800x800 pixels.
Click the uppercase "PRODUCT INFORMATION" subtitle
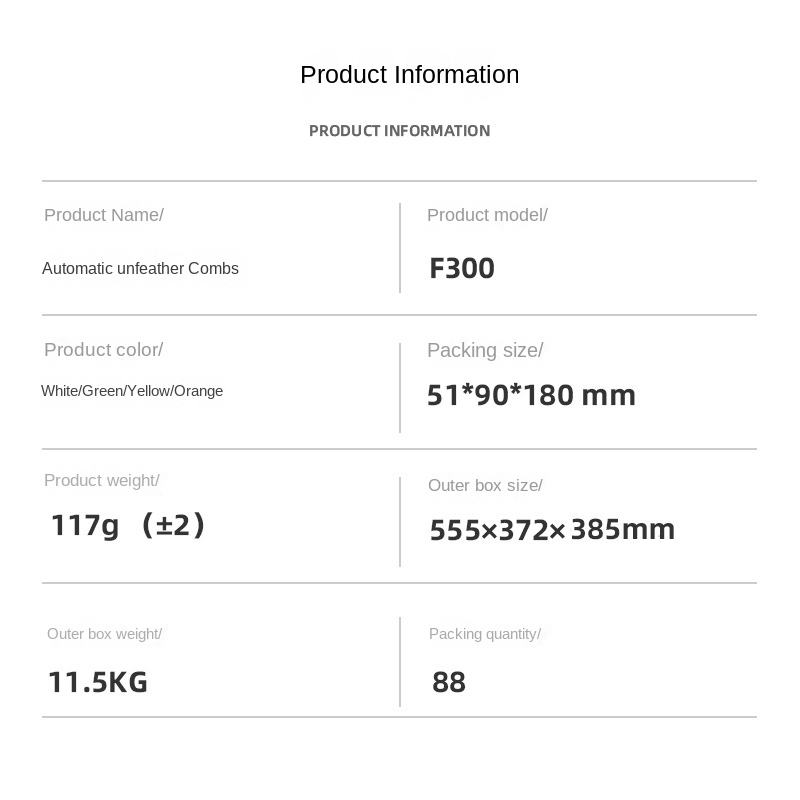(399, 131)
